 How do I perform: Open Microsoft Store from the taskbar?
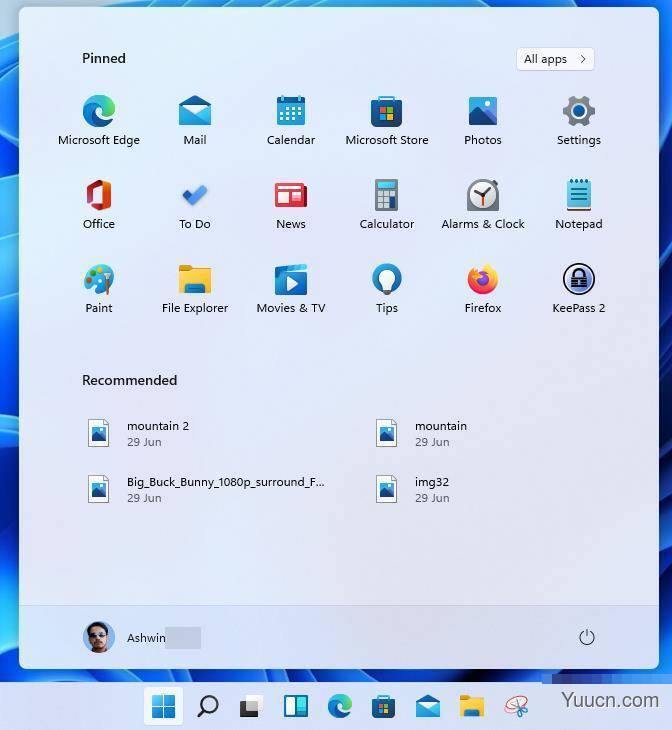[x=383, y=707]
